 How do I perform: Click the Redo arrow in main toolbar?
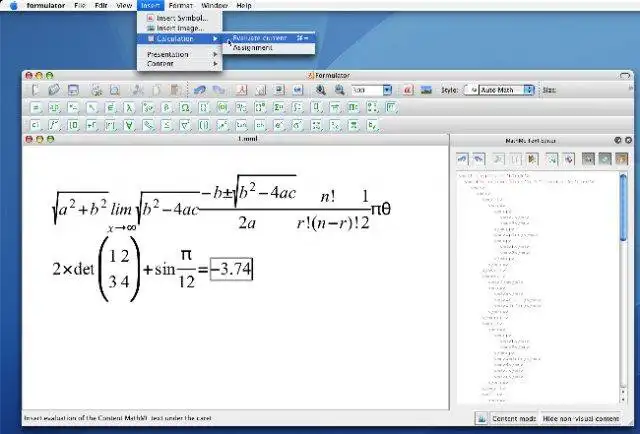218,90
